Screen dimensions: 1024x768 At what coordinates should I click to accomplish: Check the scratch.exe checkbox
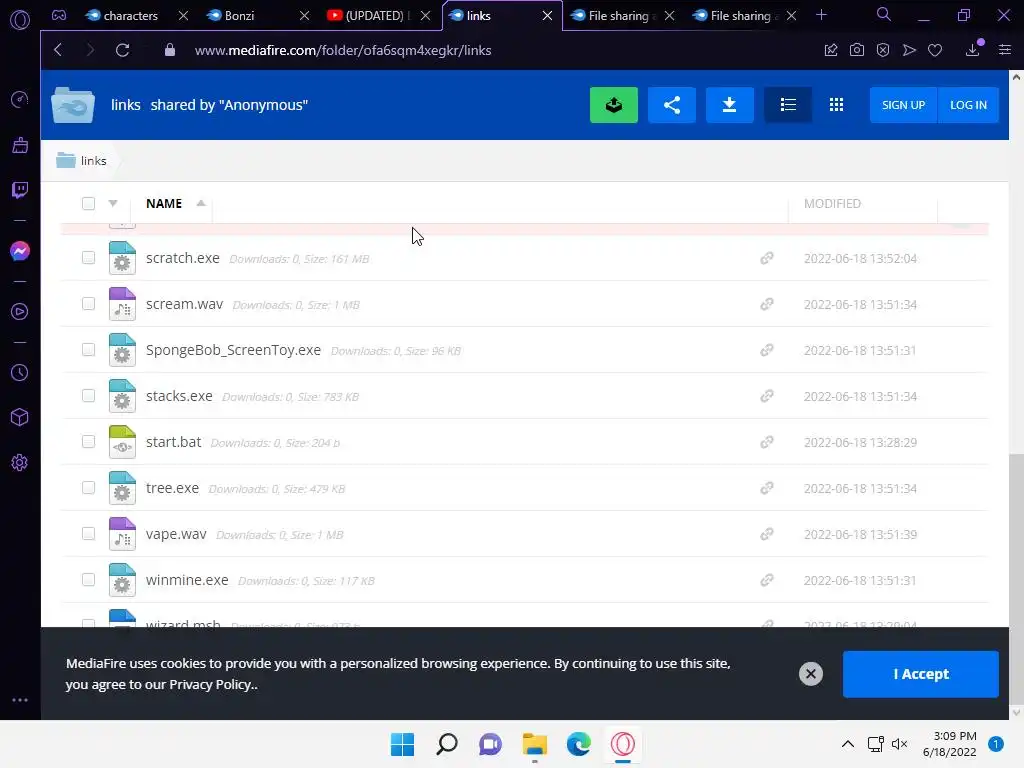88,257
